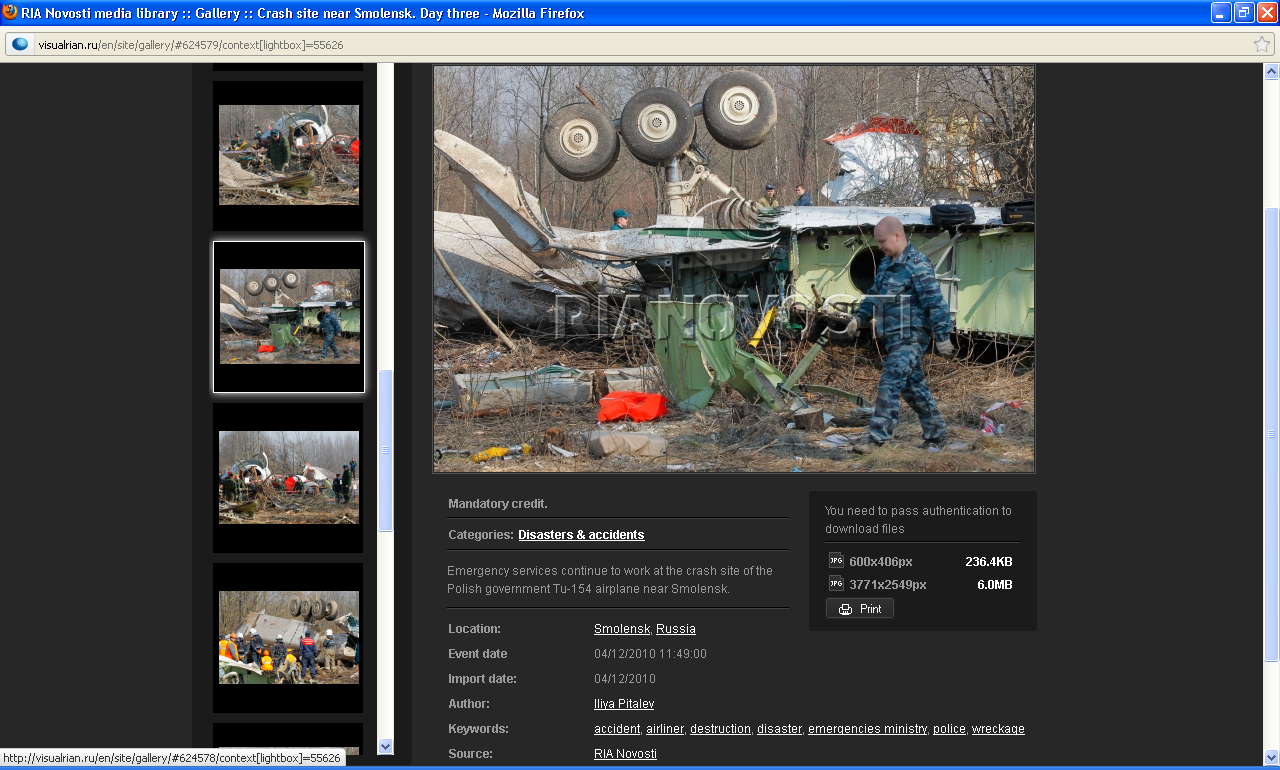The image size is (1280, 770).
Task: Open the Smolensk location link
Action: [x=622, y=629]
